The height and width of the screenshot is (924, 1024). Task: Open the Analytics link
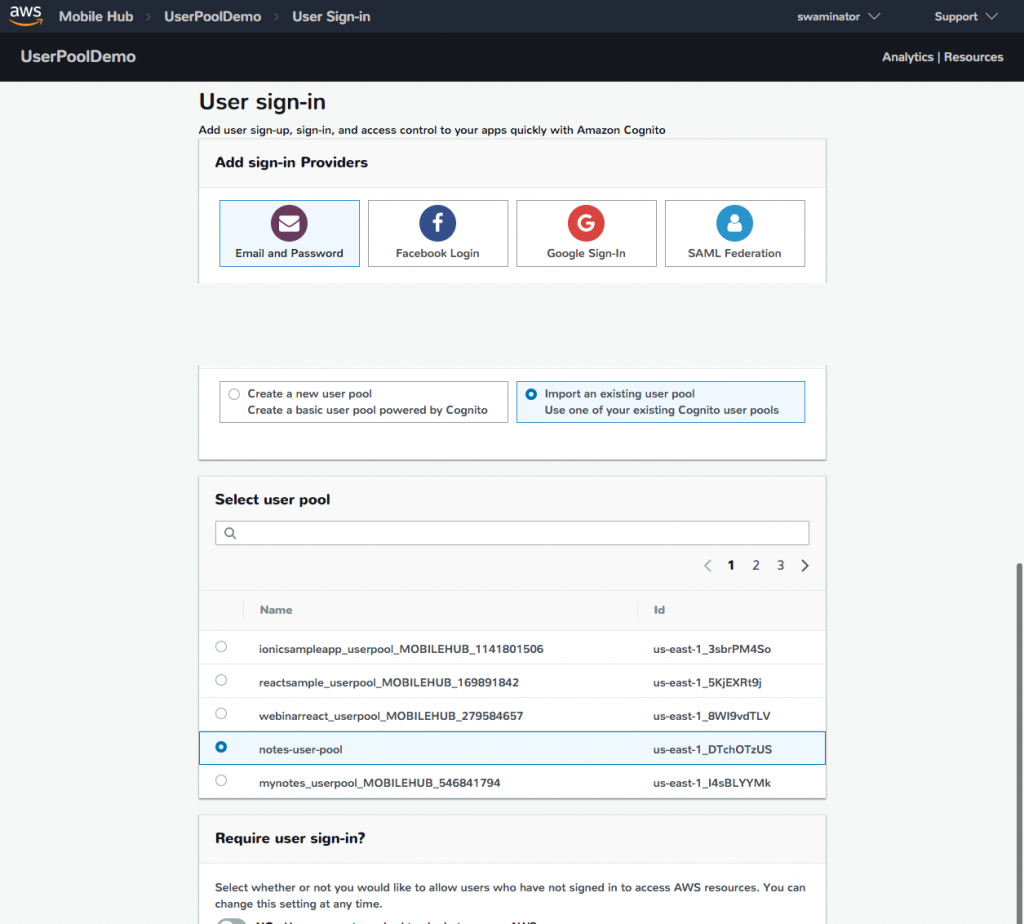point(907,57)
